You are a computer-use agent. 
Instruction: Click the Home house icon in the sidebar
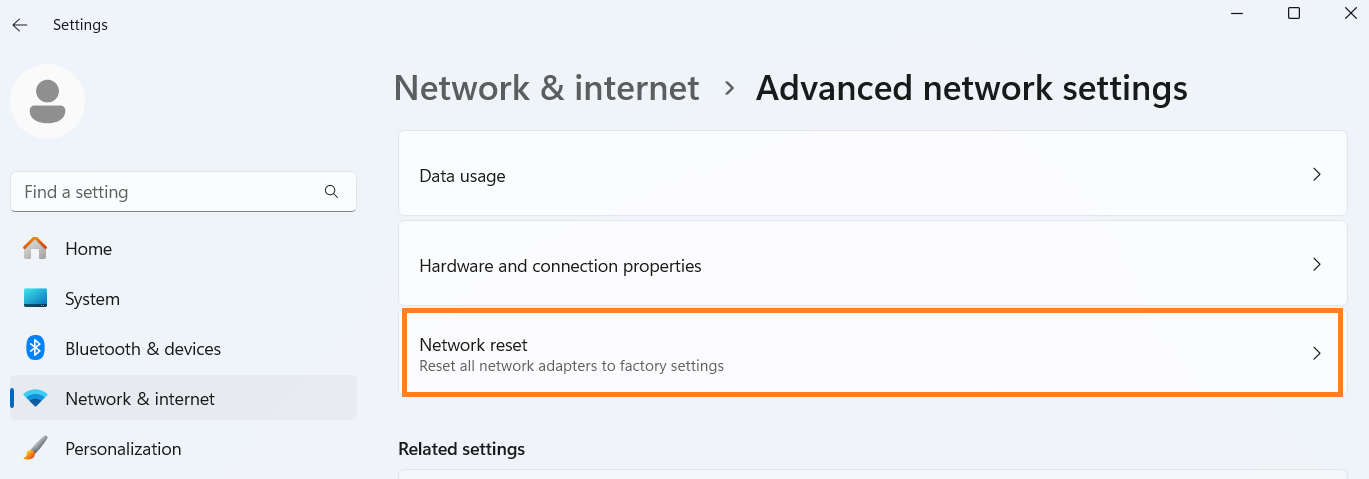pyautogui.click(x=35, y=248)
